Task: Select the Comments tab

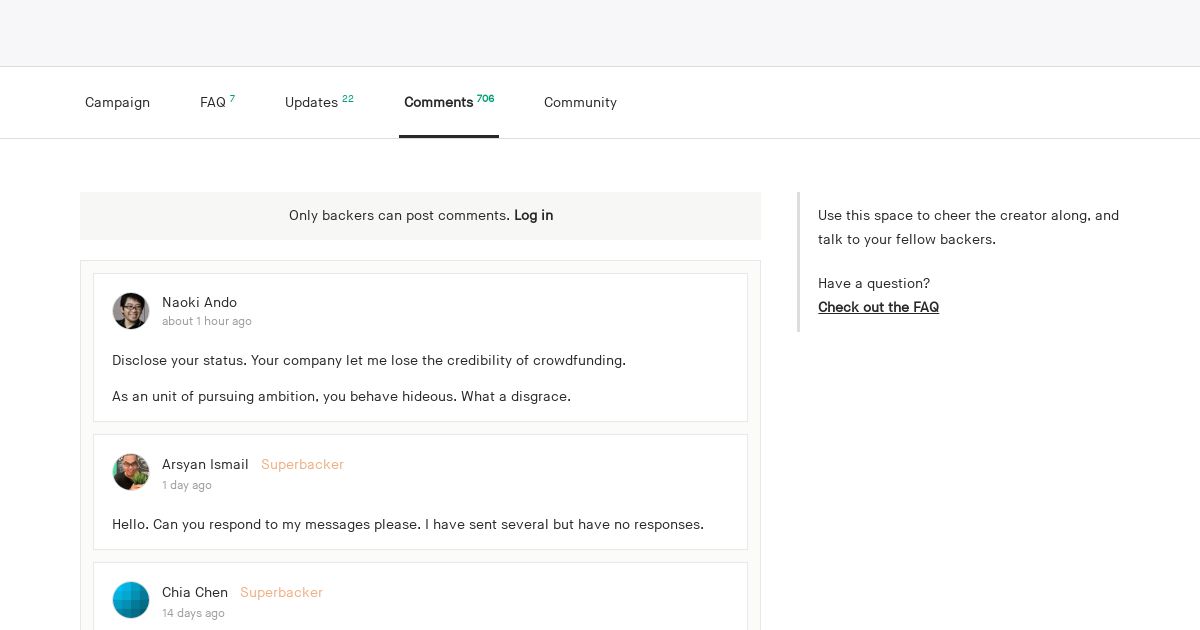Action: pos(449,102)
